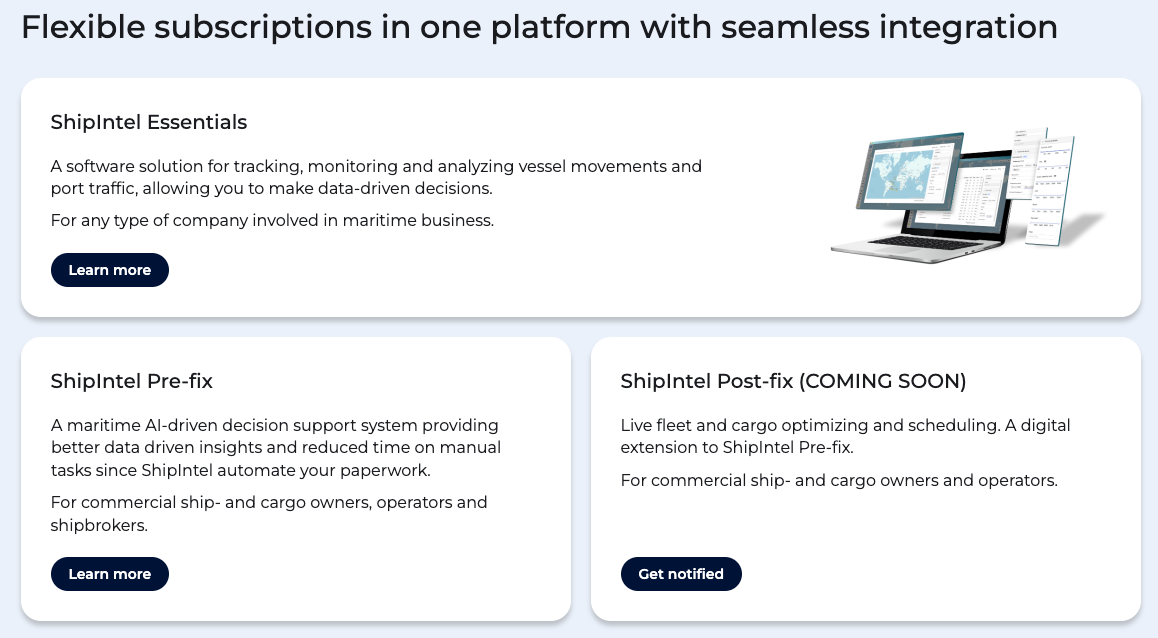Viewport: 1158px width, 638px height.
Task: Click the maritime AI-driven decision support paragraph
Action: tap(276, 447)
